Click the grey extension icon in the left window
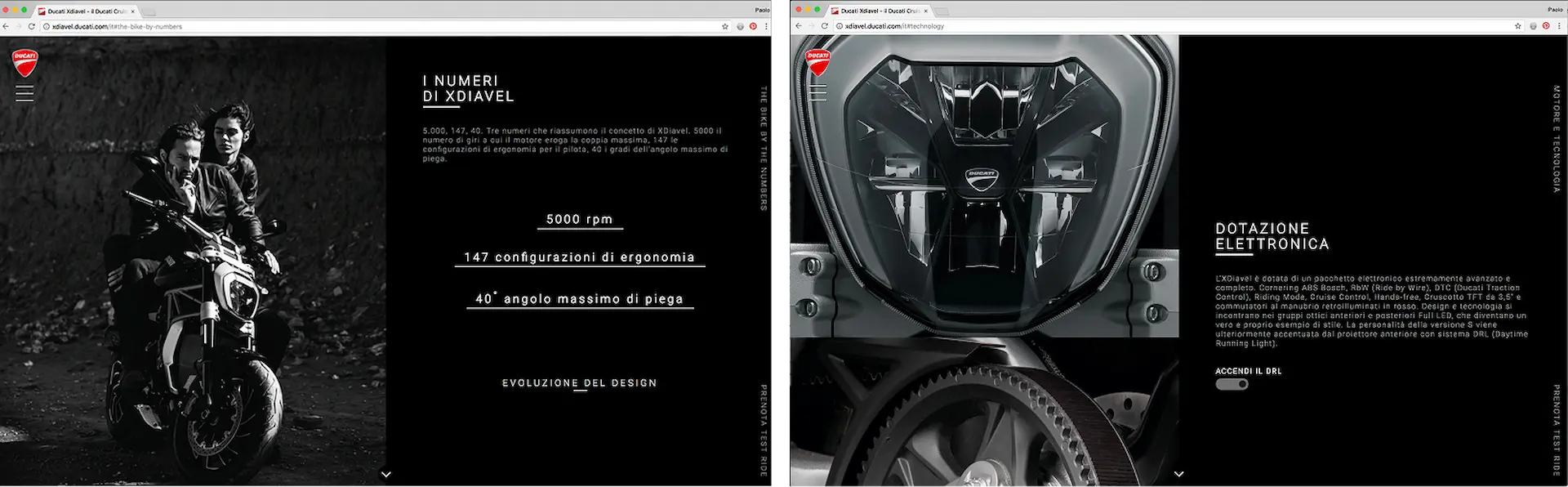Image resolution: width=1568 pixels, height=487 pixels. point(740,26)
